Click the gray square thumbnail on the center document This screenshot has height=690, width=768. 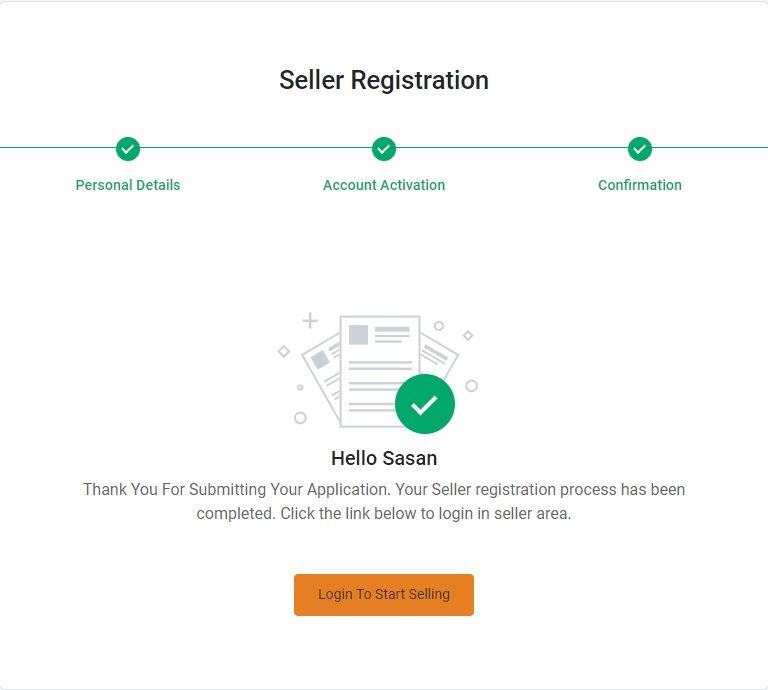coord(359,335)
